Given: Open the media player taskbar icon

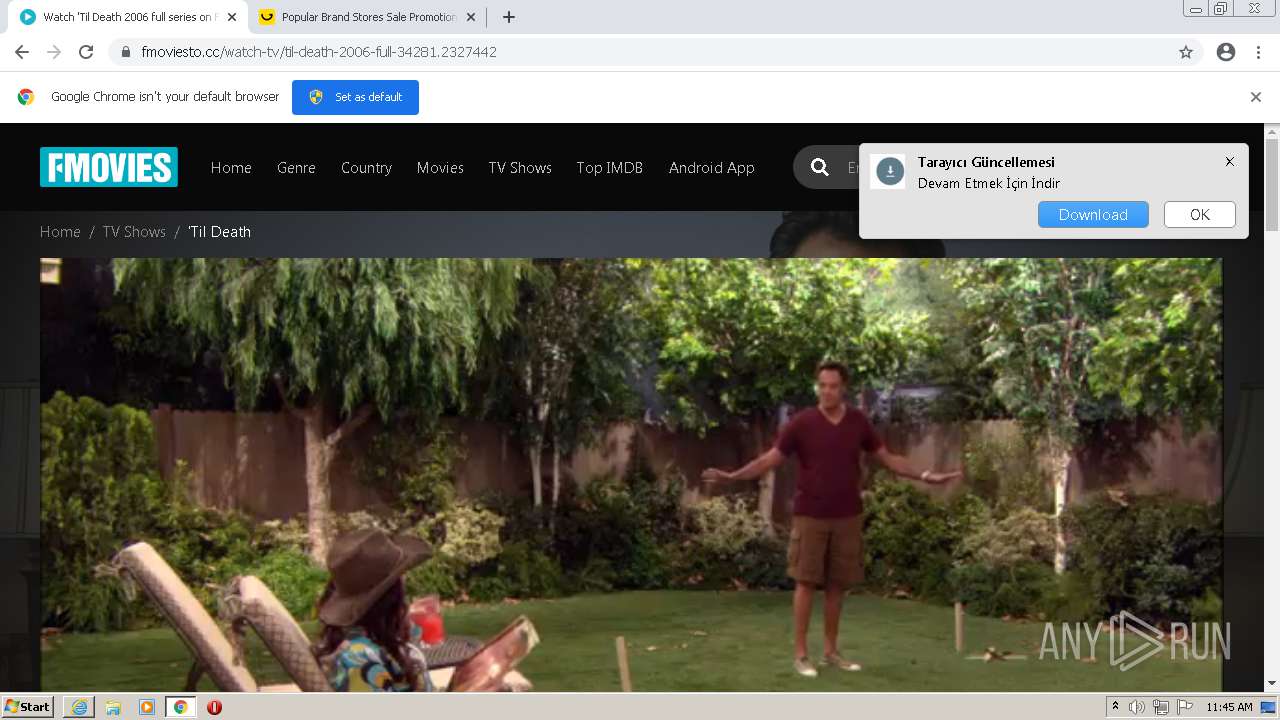Looking at the screenshot, I should 147,707.
